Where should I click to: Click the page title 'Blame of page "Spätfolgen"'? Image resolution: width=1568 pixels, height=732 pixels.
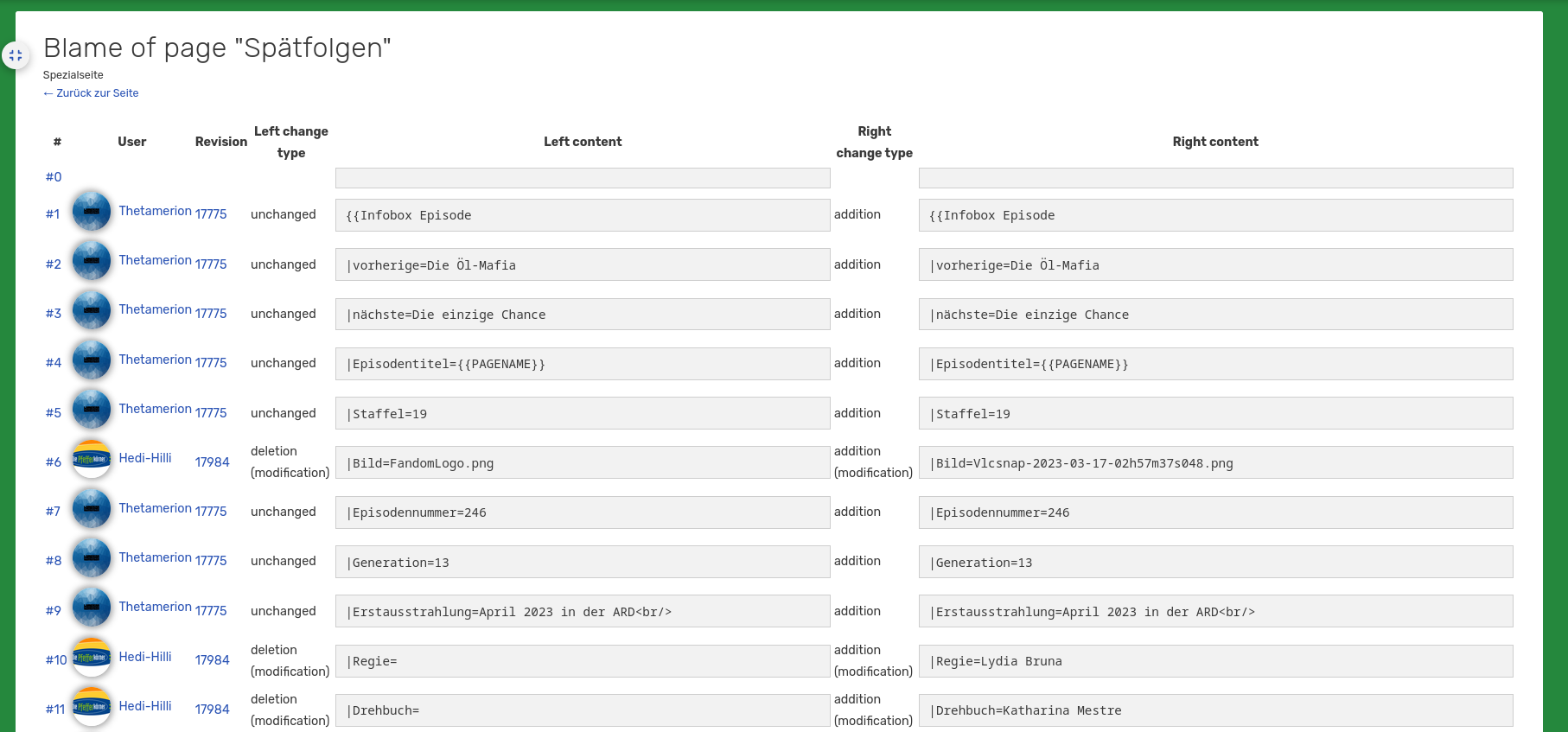coord(217,48)
